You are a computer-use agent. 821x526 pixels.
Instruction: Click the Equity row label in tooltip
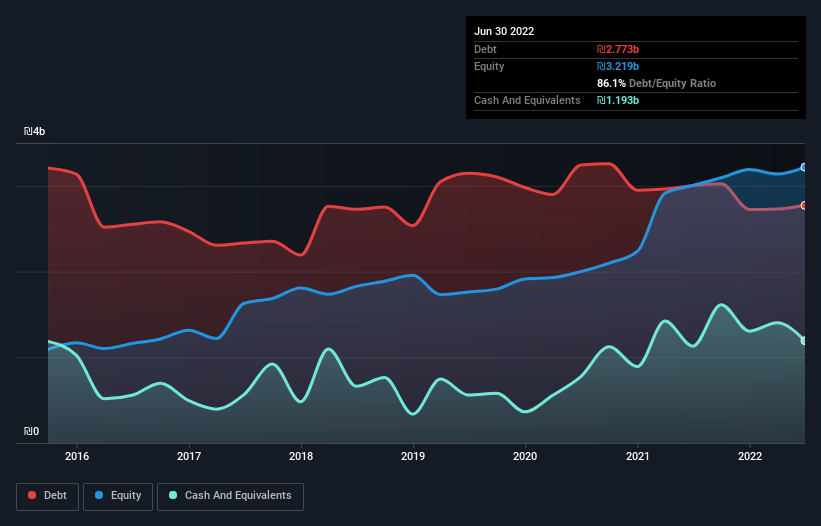pyautogui.click(x=489, y=66)
